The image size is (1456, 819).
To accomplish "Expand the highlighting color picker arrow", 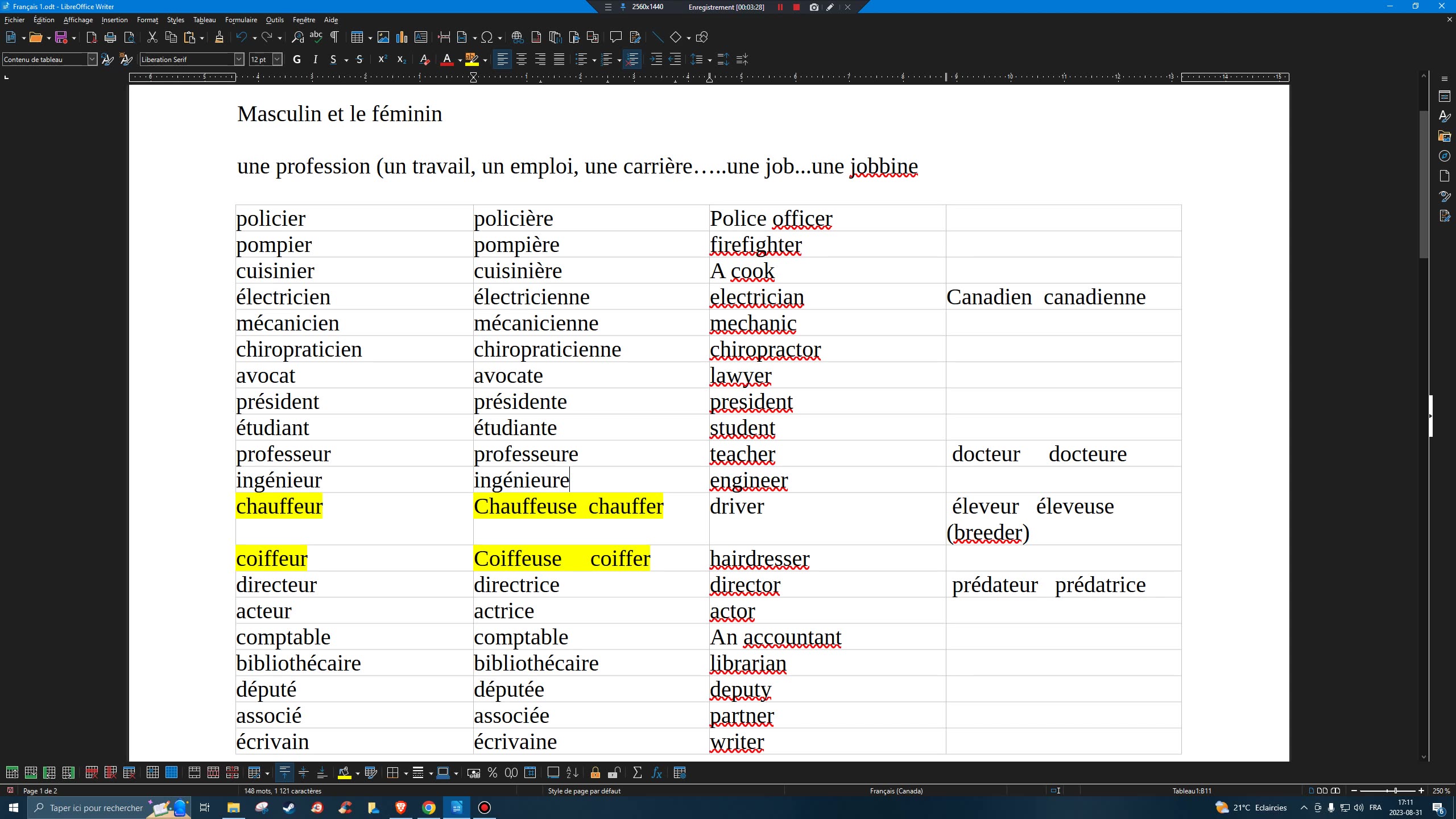I will [x=484, y=59].
